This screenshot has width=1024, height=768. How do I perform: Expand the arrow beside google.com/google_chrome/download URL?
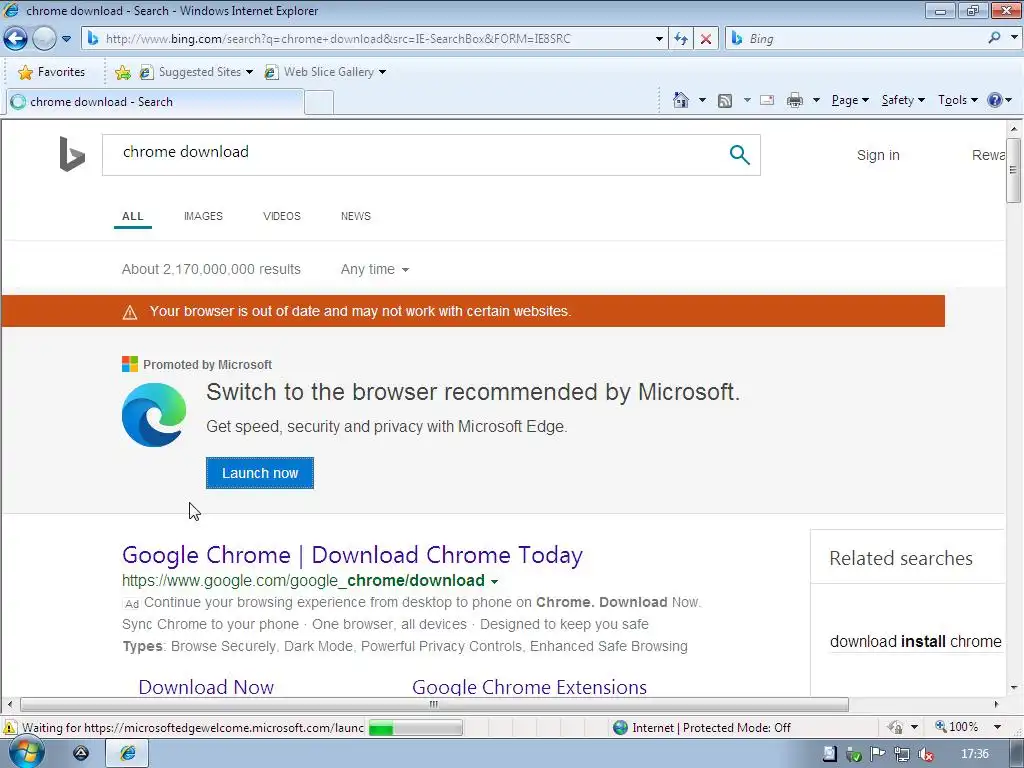[494, 581]
